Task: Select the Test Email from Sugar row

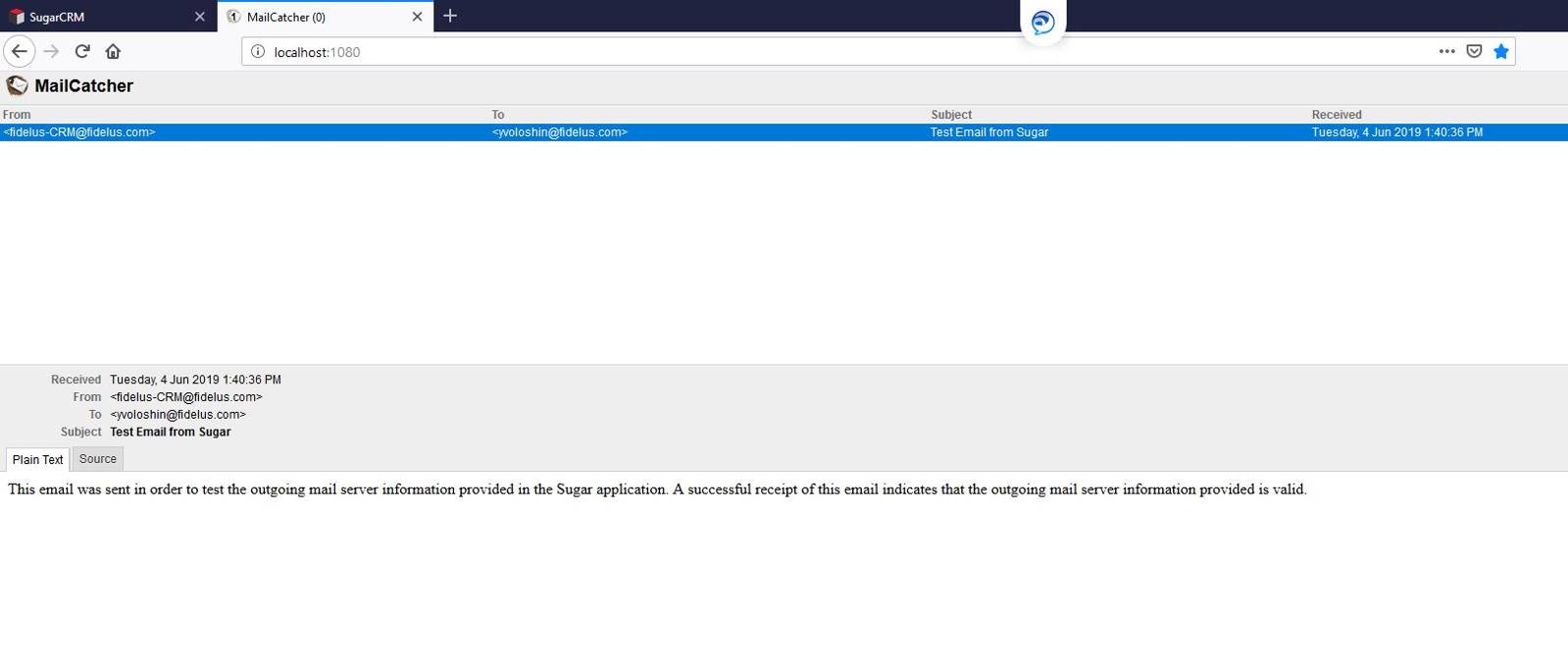Action: [x=988, y=132]
